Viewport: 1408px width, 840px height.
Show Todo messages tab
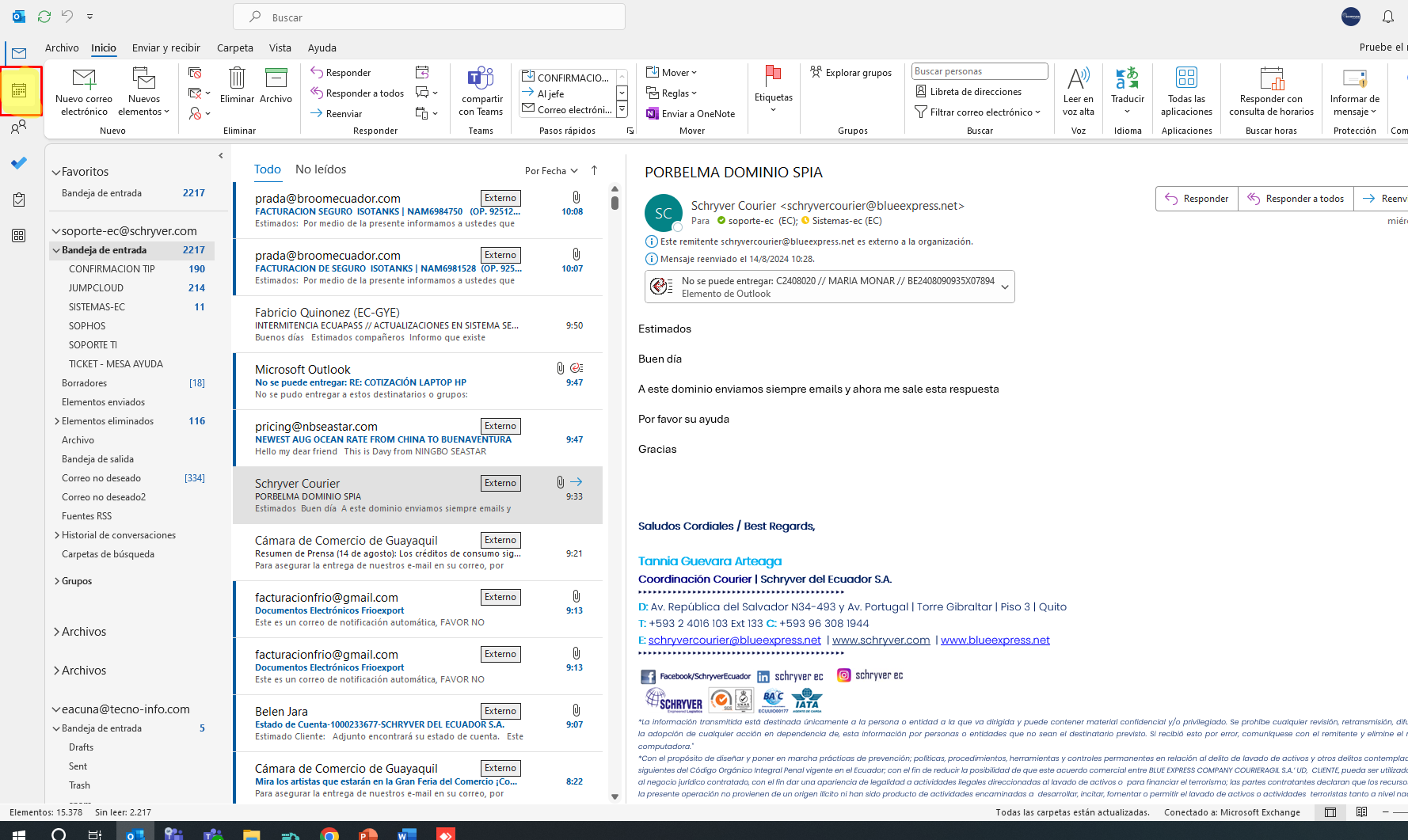268,169
